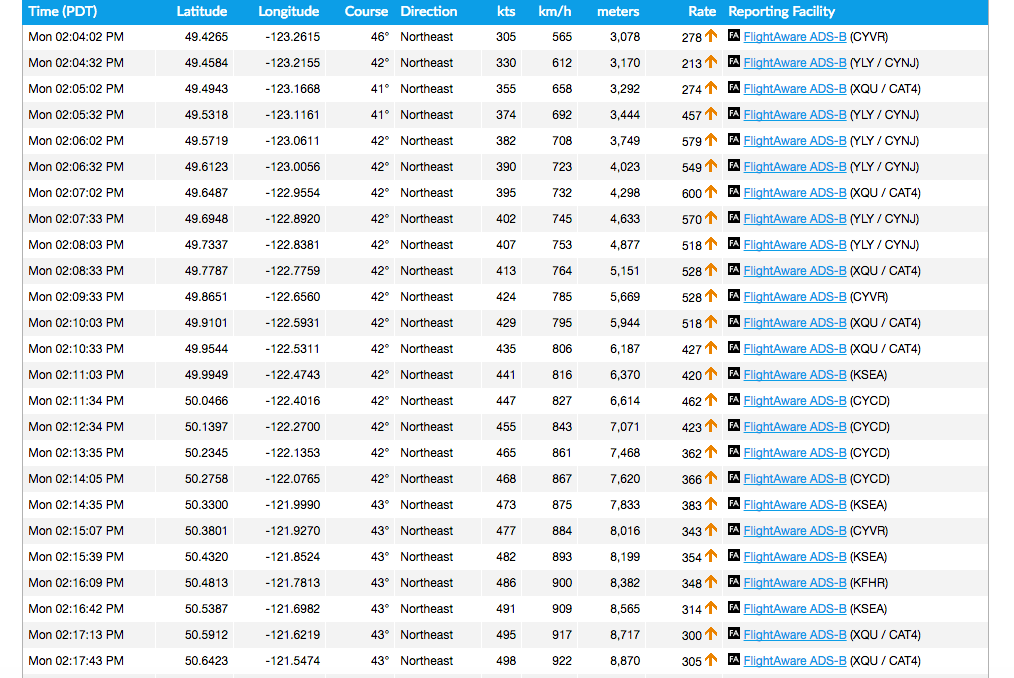Click the orange climb arrow beside rate 600

(711, 192)
